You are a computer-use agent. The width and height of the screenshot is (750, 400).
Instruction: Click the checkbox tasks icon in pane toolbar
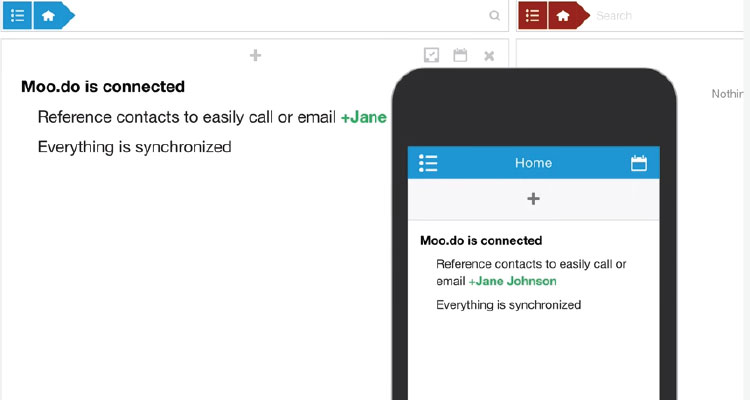pyautogui.click(x=431, y=55)
